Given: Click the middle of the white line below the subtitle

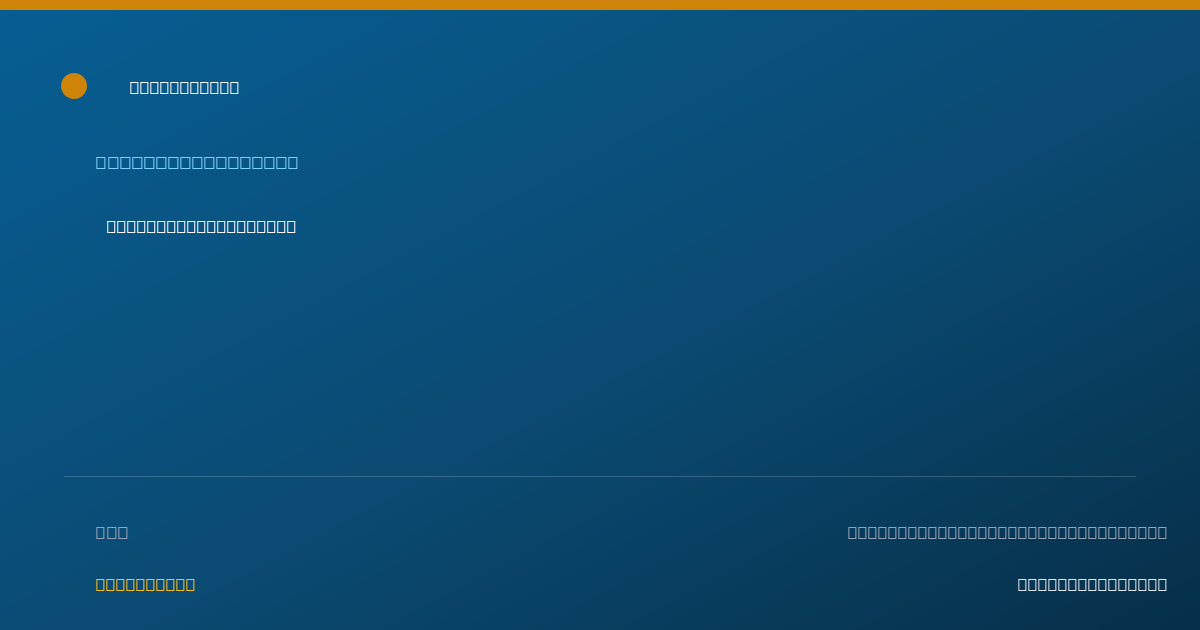Looking at the screenshot, I should (x=201, y=226).
